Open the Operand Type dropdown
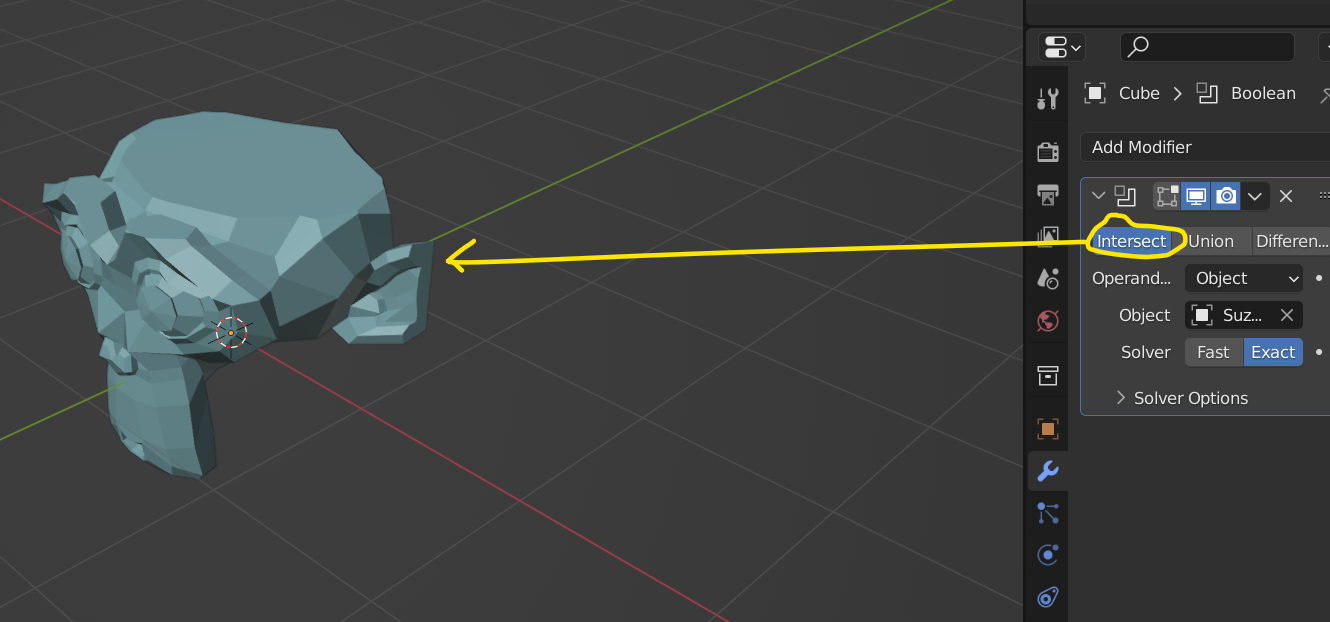Image resolution: width=1330 pixels, height=622 pixels. [x=1244, y=278]
